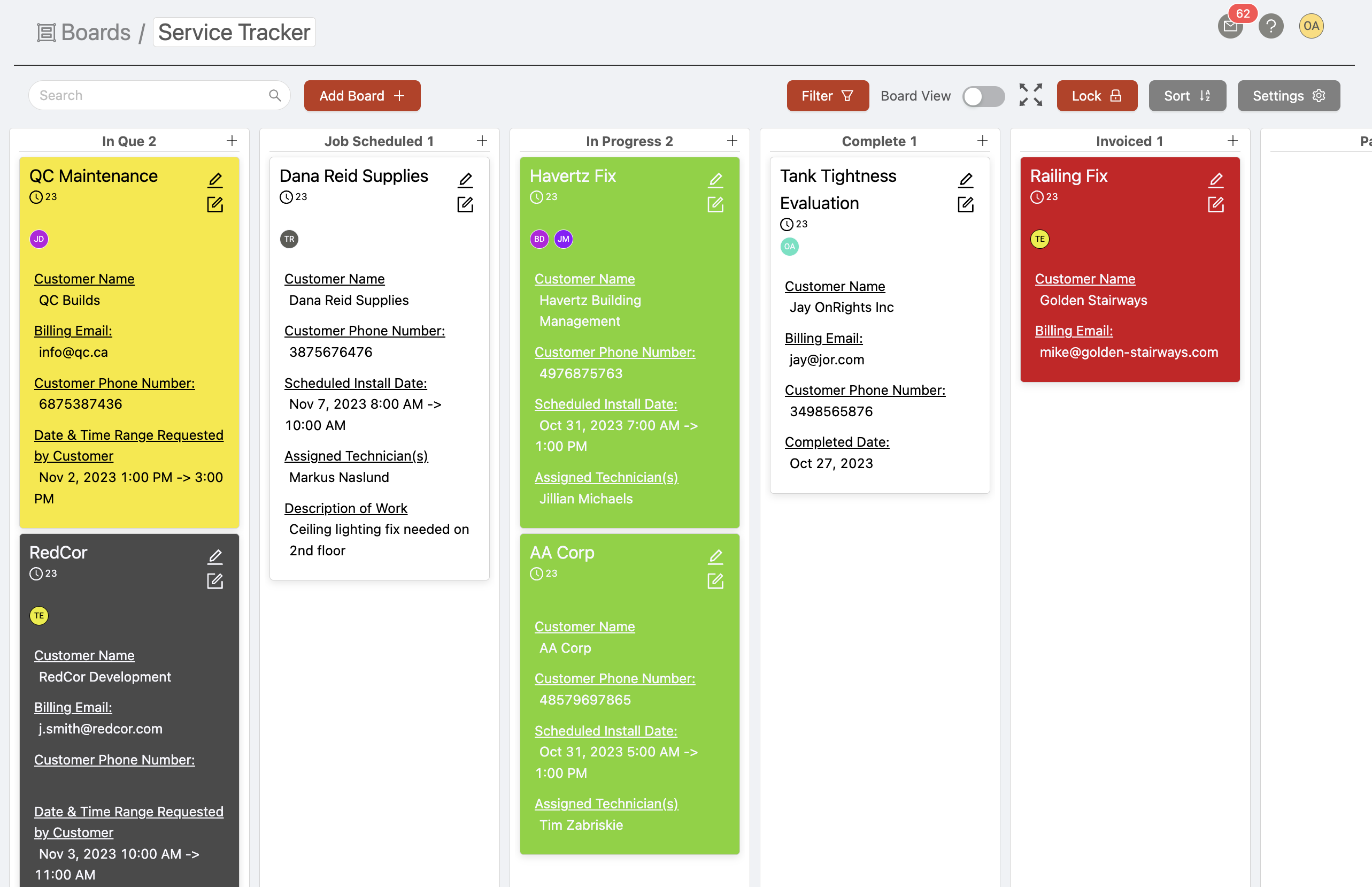
Task: Add a card to the Complete column
Action: tap(982, 141)
